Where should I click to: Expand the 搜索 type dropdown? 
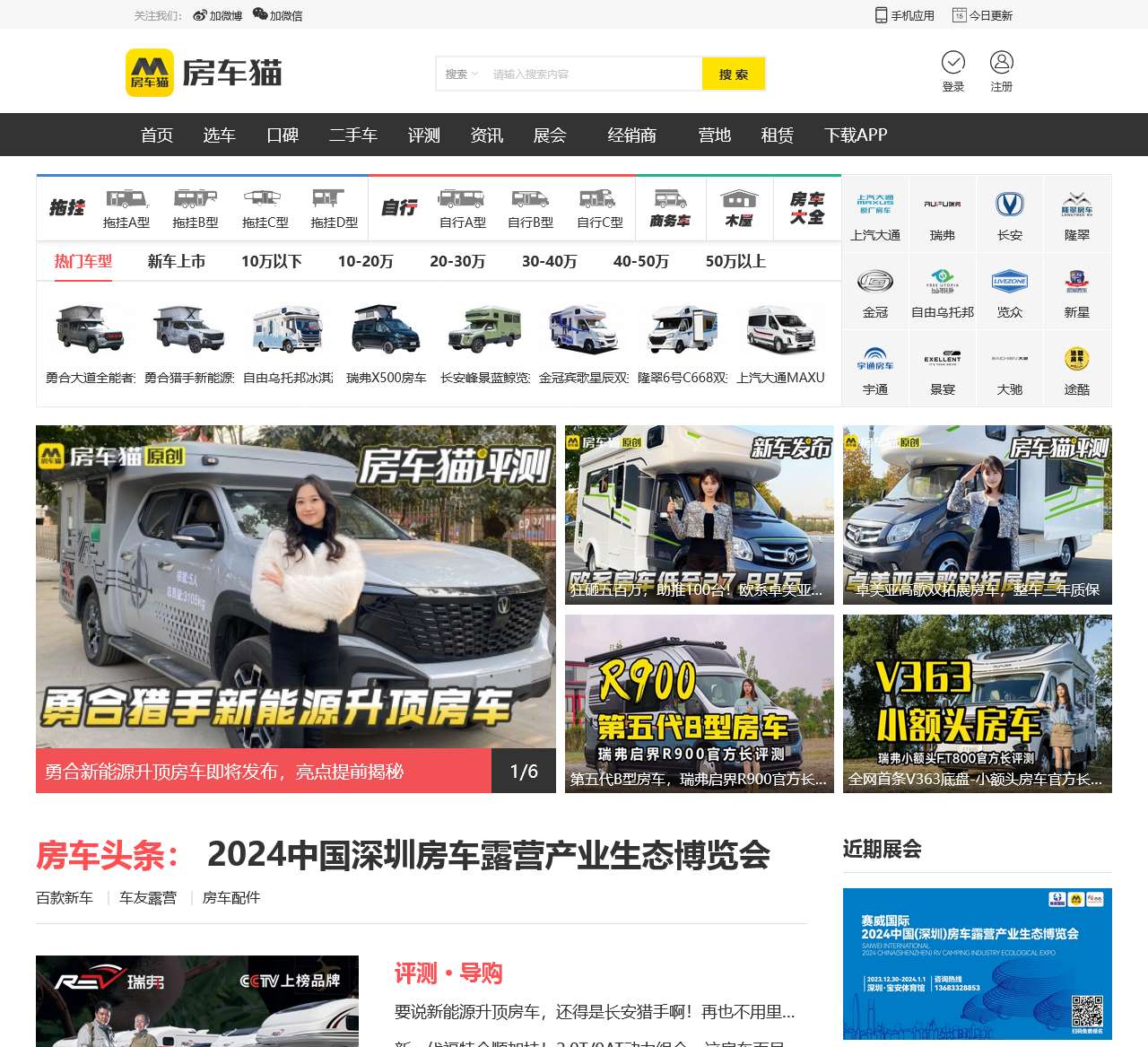(462, 74)
